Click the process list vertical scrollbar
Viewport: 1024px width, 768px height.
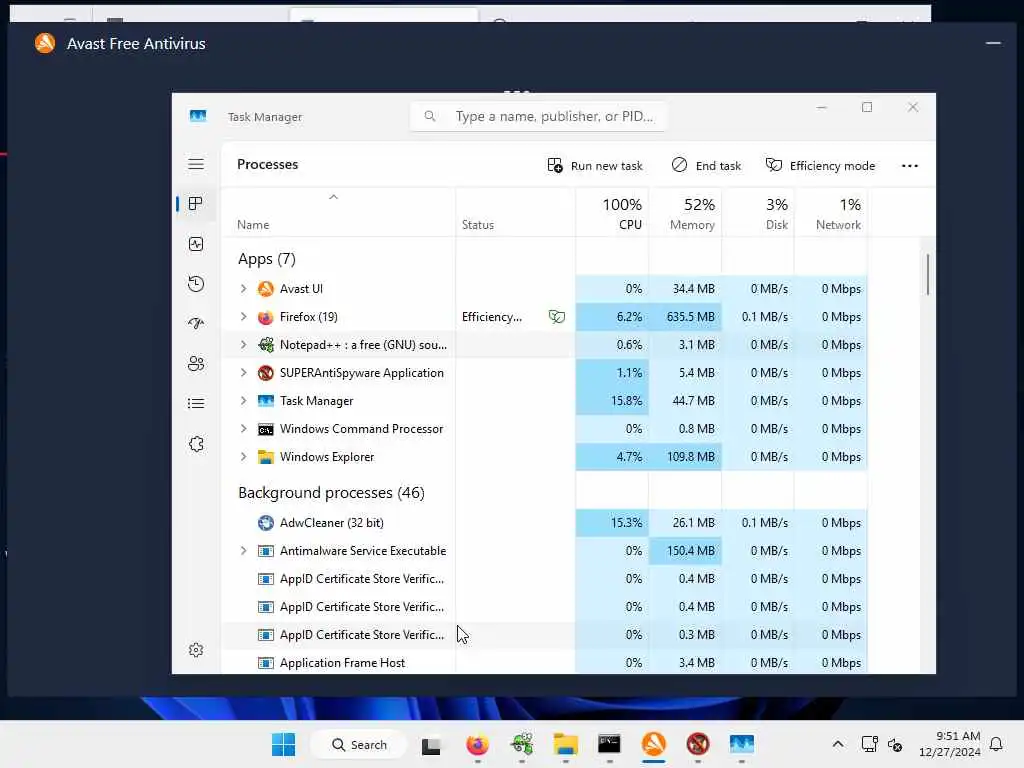point(927,274)
